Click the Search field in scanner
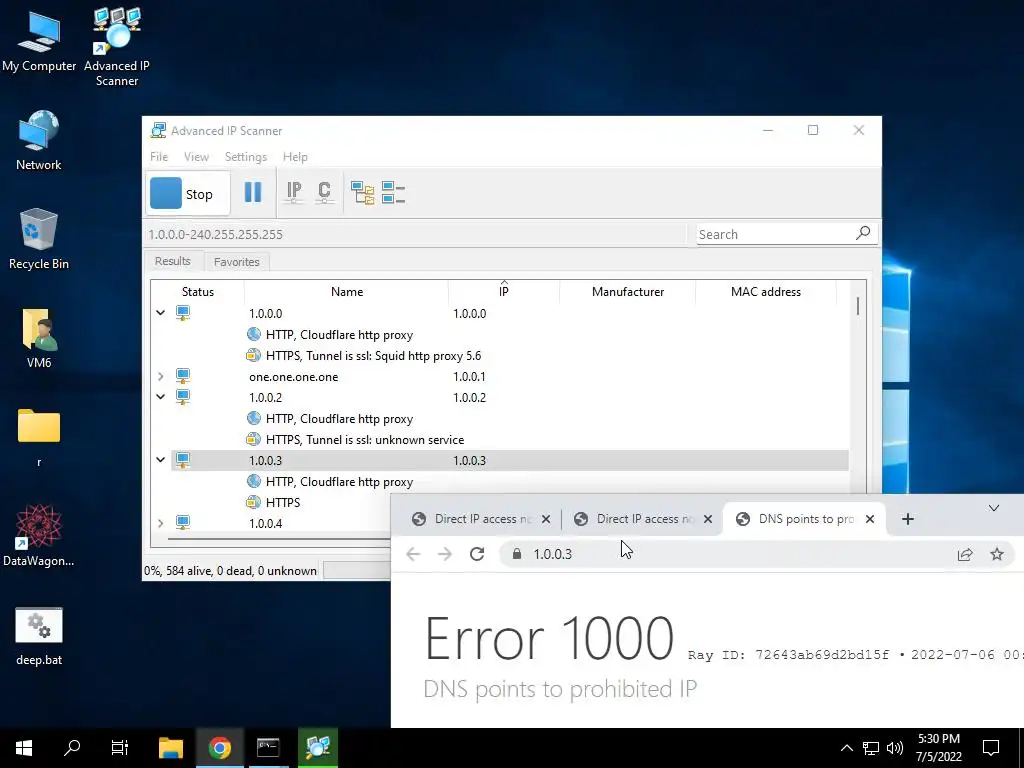 click(x=775, y=234)
